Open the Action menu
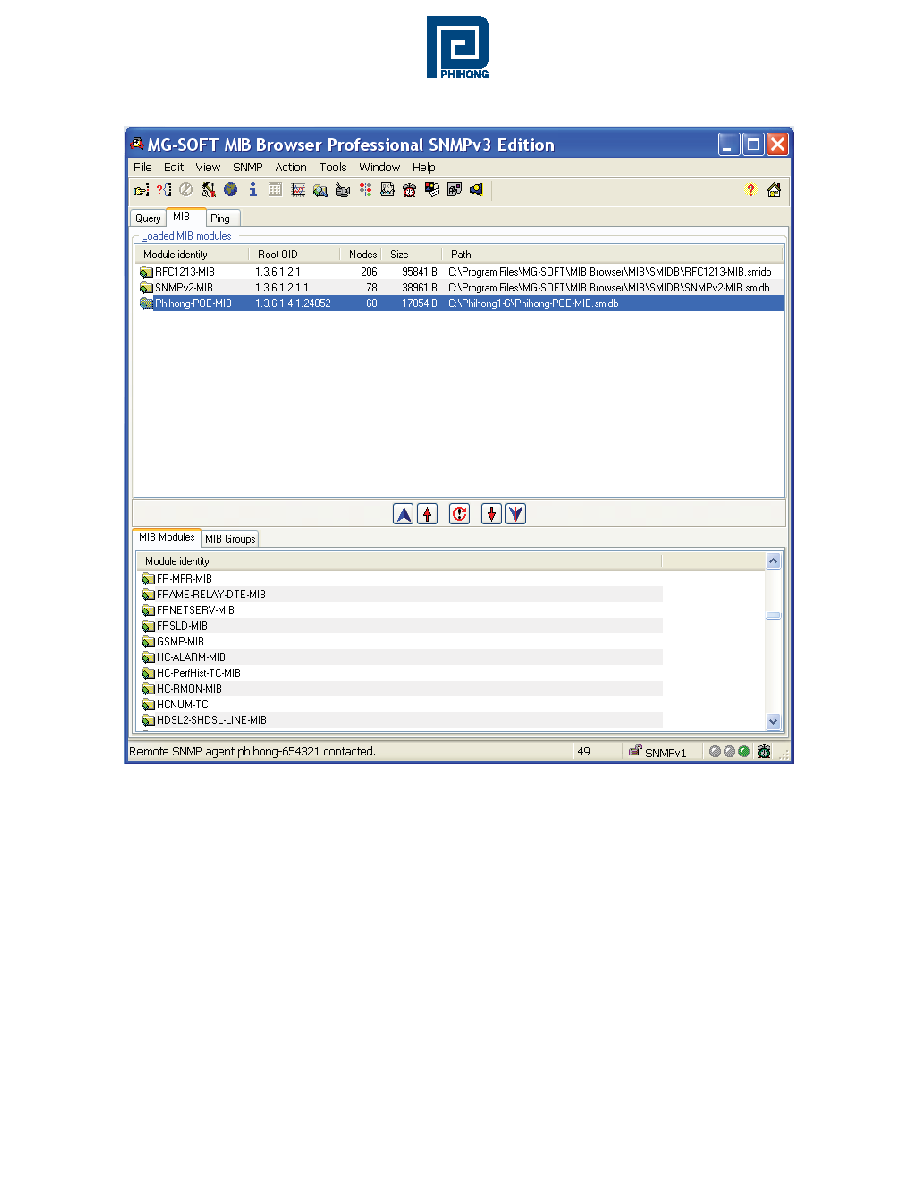The height and width of the screenshot is (1188, 918). (291, 167)
